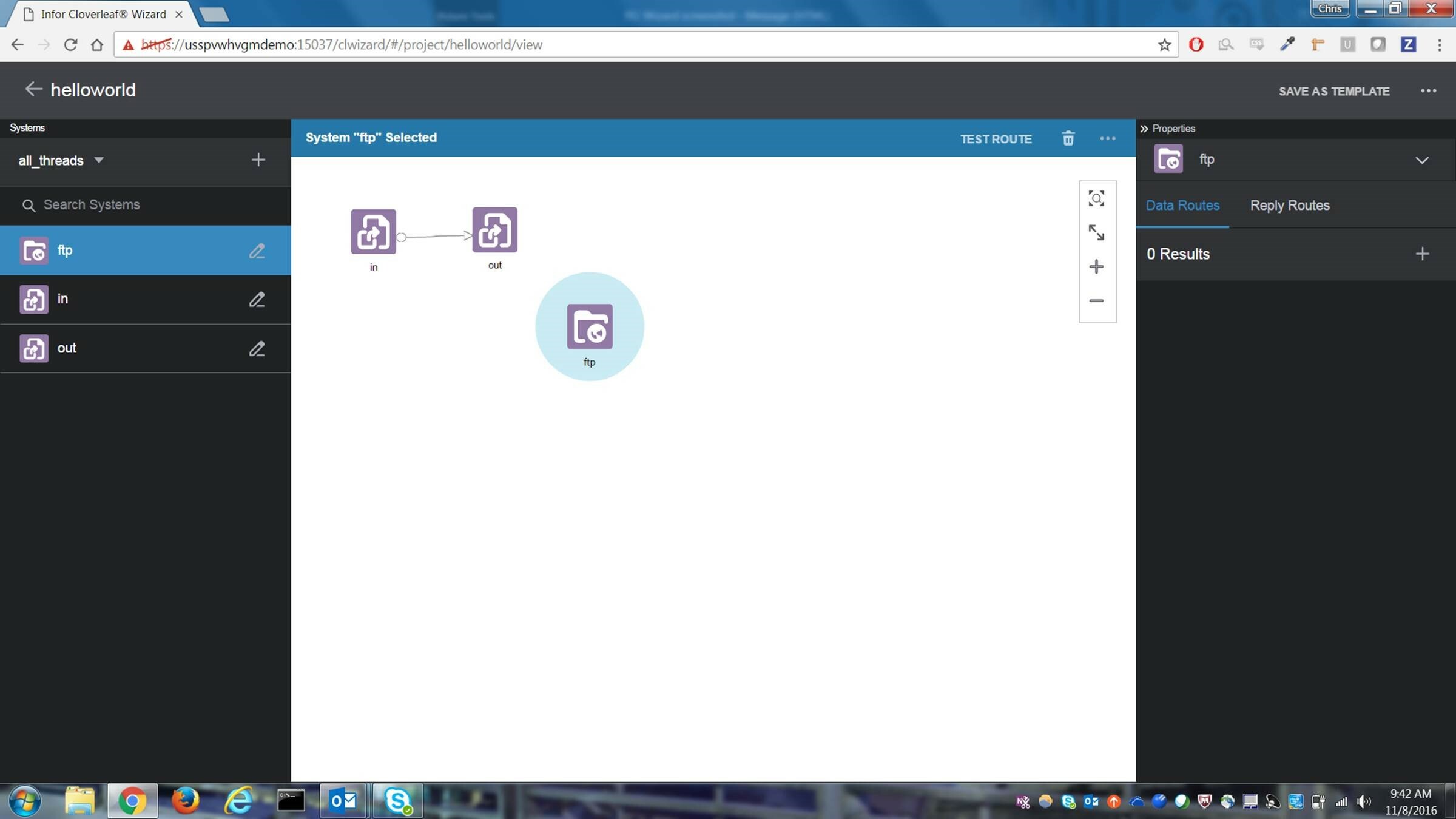
Task: Select the "in" thread icon on the canvas
Action: point(373,231)
